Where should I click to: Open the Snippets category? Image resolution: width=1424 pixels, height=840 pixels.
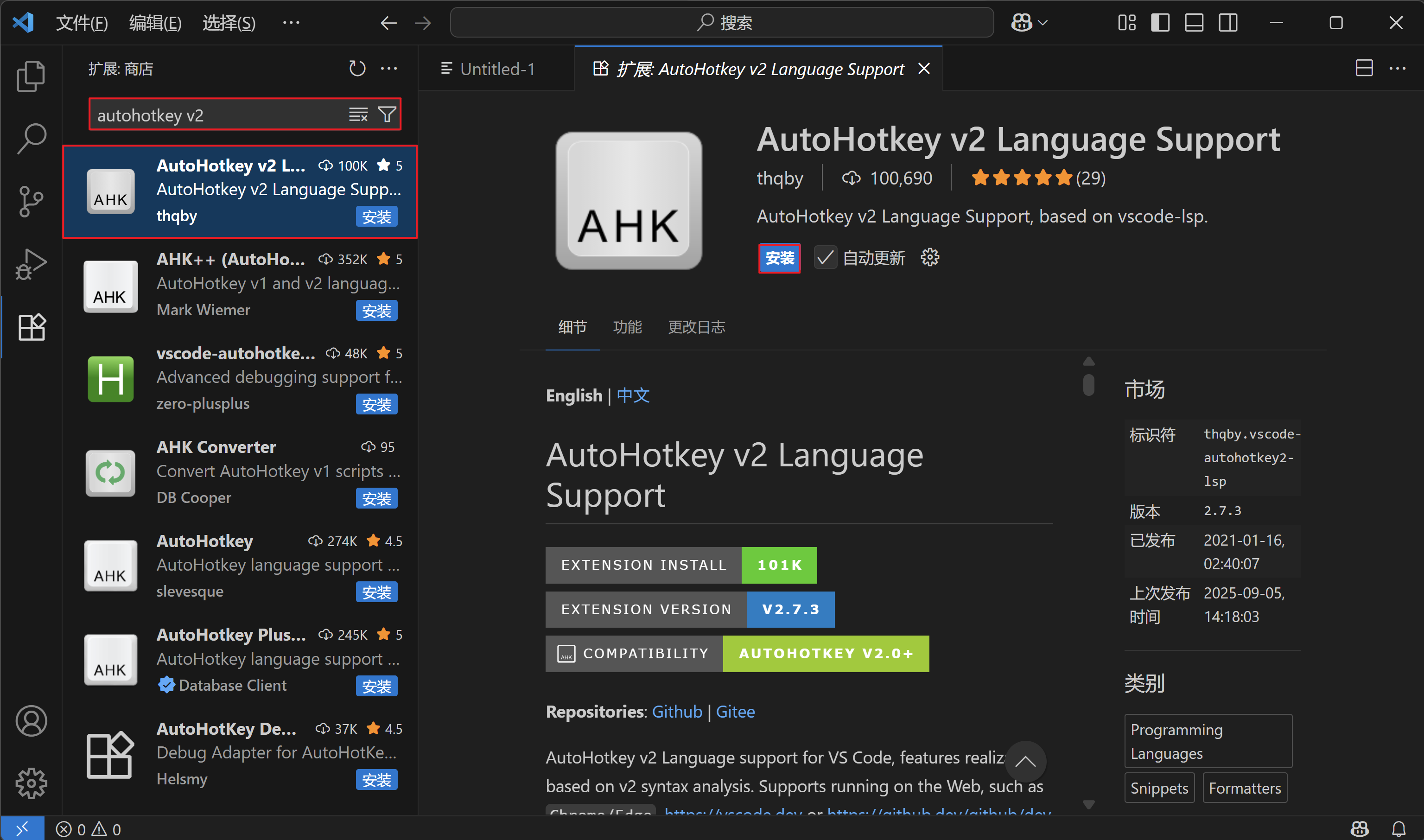(x=1159, y=788)
